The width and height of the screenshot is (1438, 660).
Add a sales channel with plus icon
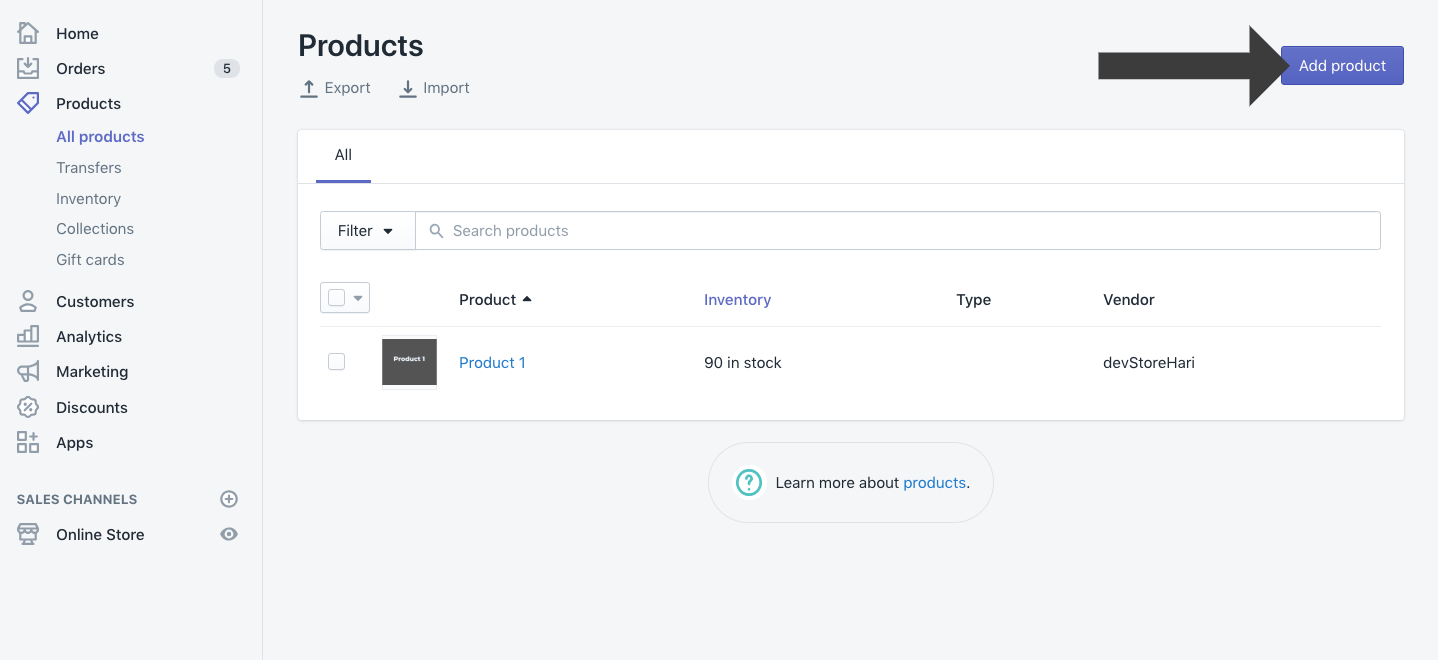pos(229,499)
